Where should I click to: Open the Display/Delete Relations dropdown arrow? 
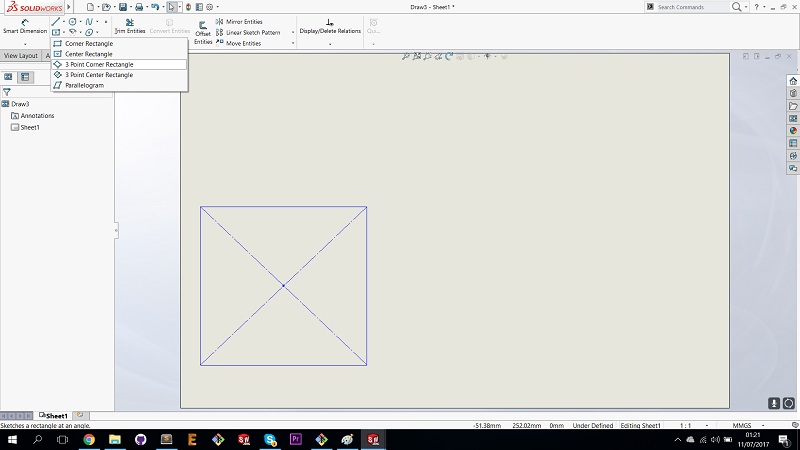coord(330,44)
